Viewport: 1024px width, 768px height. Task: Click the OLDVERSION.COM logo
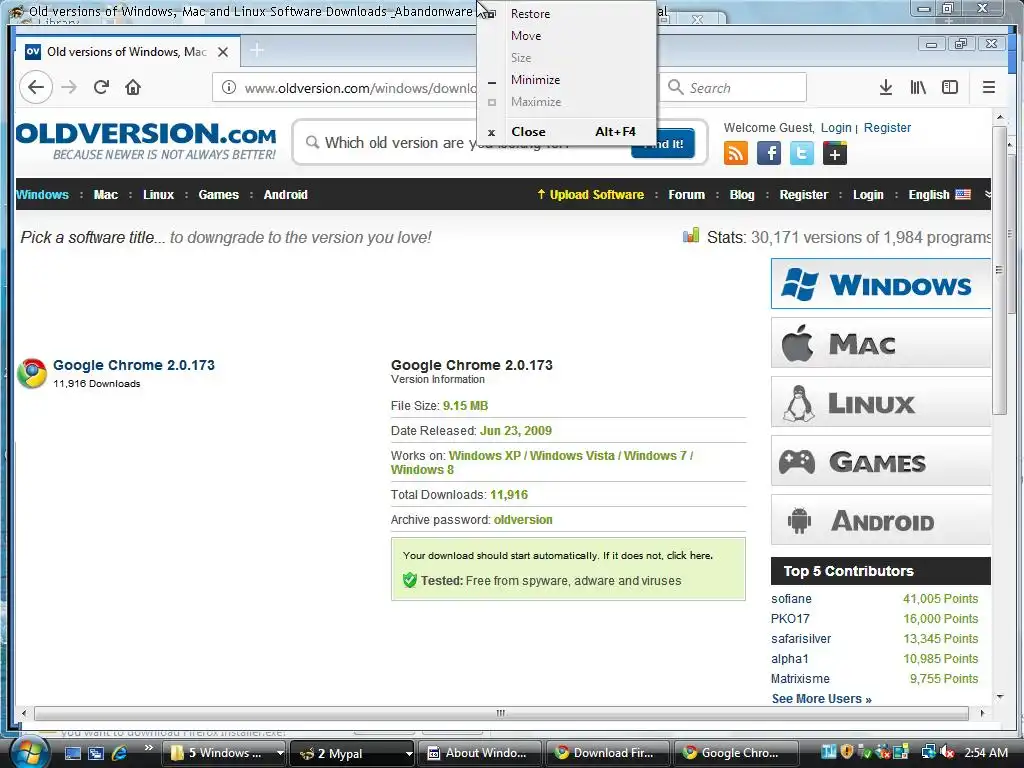(x=146, y=141)
